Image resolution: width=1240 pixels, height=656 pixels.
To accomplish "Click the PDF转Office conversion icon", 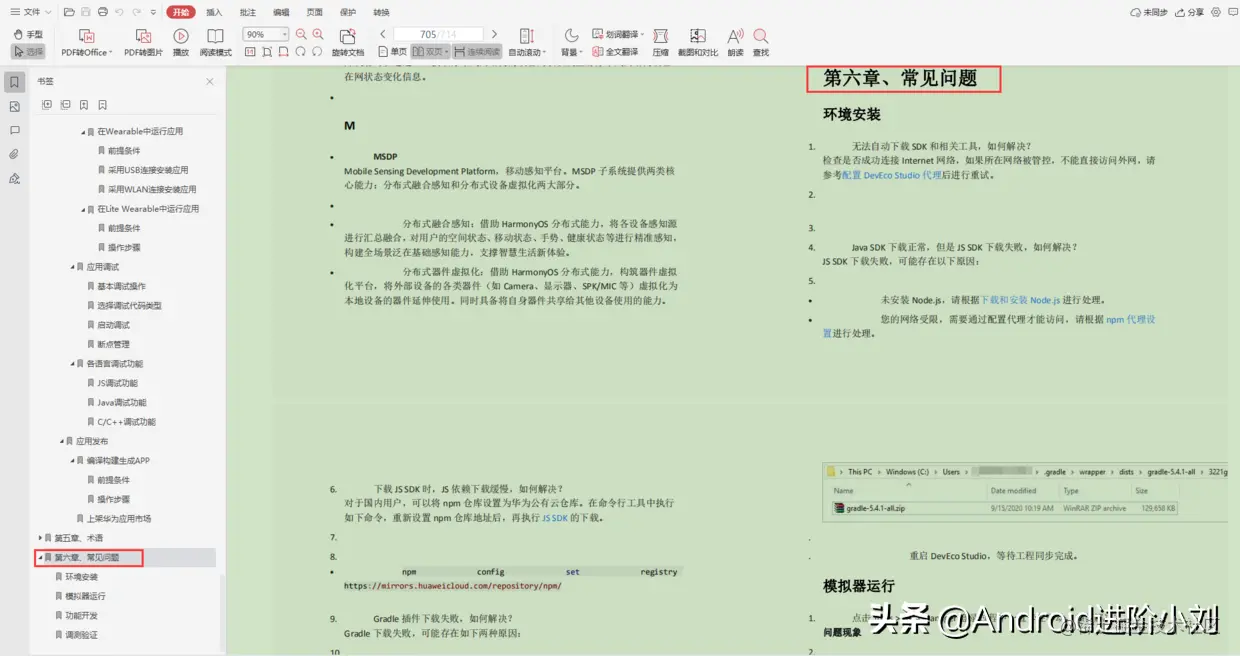I will 85,35.
